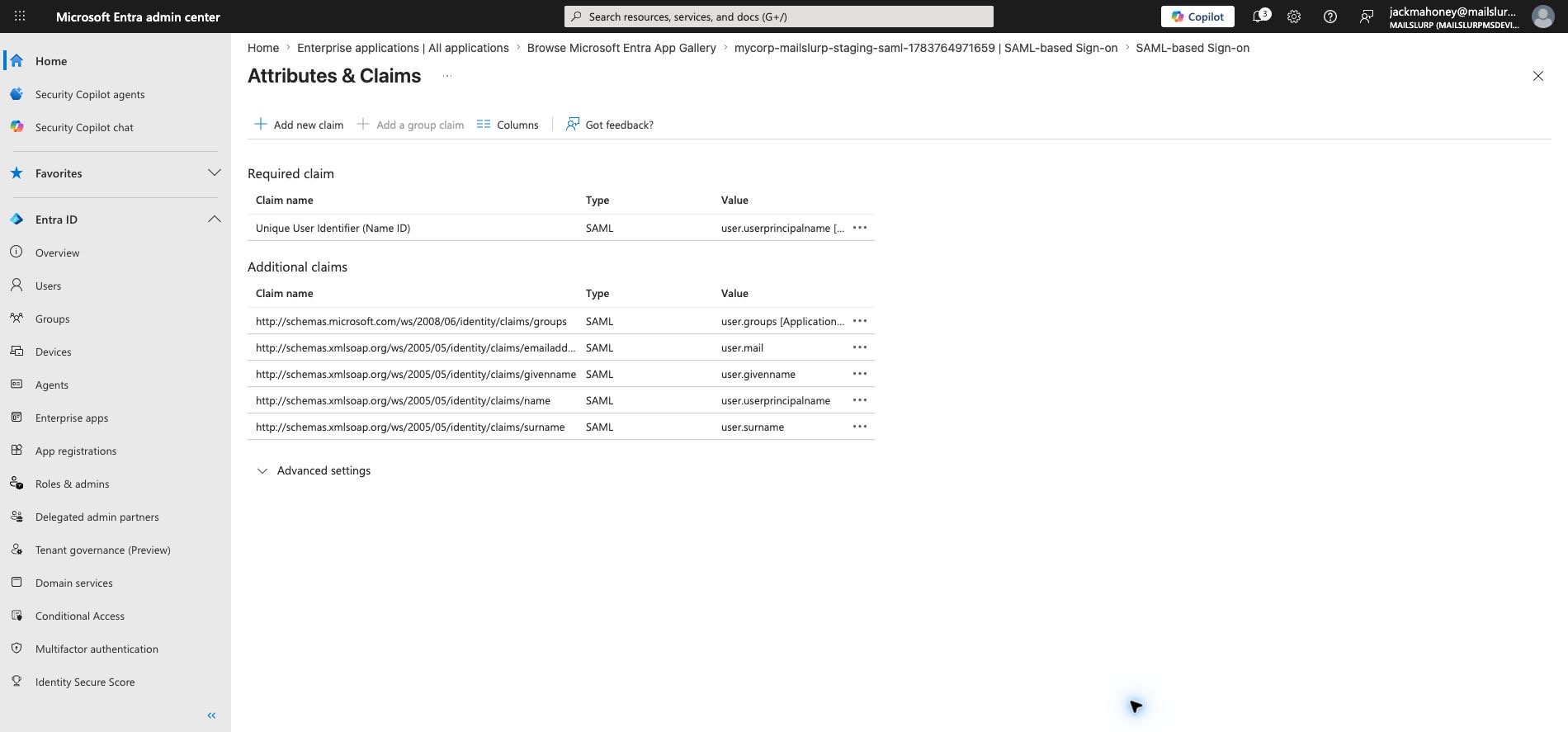Click the Microsoft Entra admin center title
Screen dimensions: 1568x732
click(x=138, y=17)
